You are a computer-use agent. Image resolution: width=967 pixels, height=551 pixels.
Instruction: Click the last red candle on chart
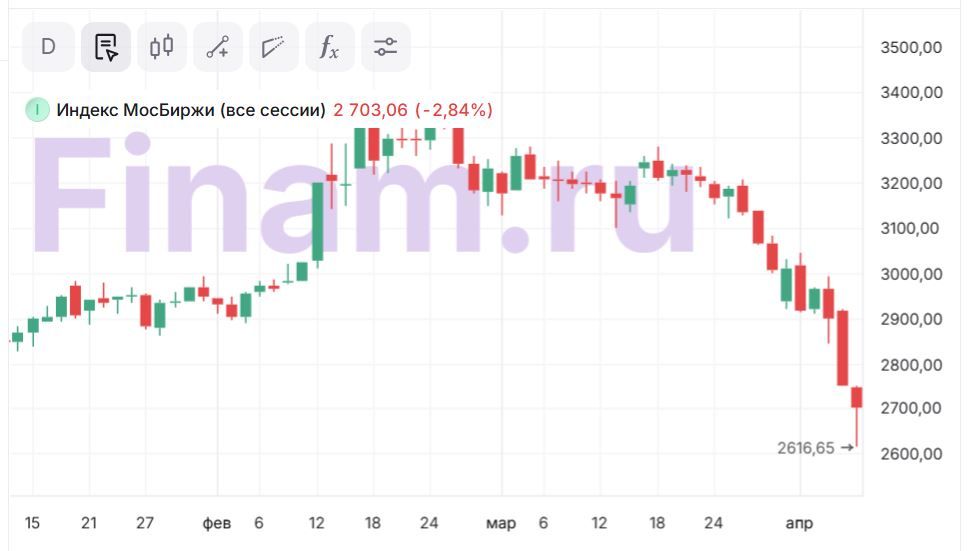[x=857, y=397]
